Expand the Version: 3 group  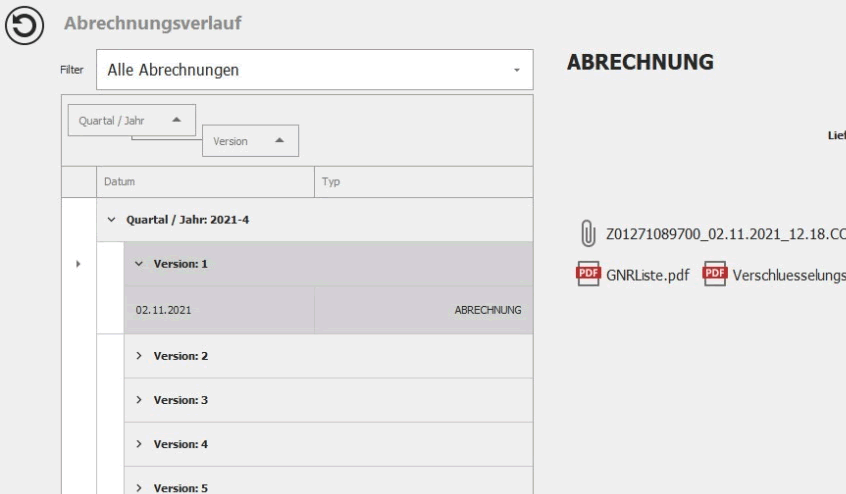[x=139, y=400]
